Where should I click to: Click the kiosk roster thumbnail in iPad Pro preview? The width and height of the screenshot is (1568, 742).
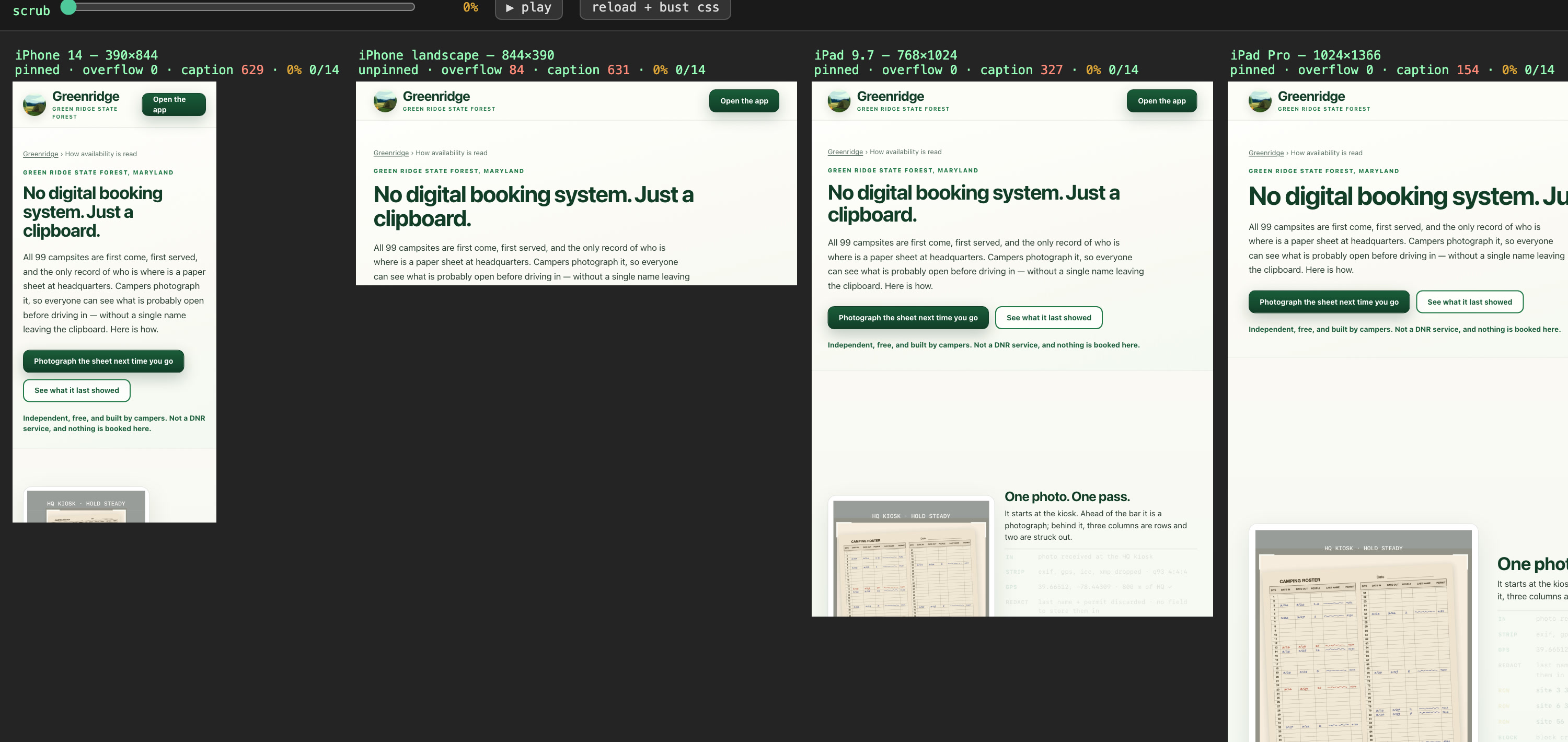(x=1363, y=633)
